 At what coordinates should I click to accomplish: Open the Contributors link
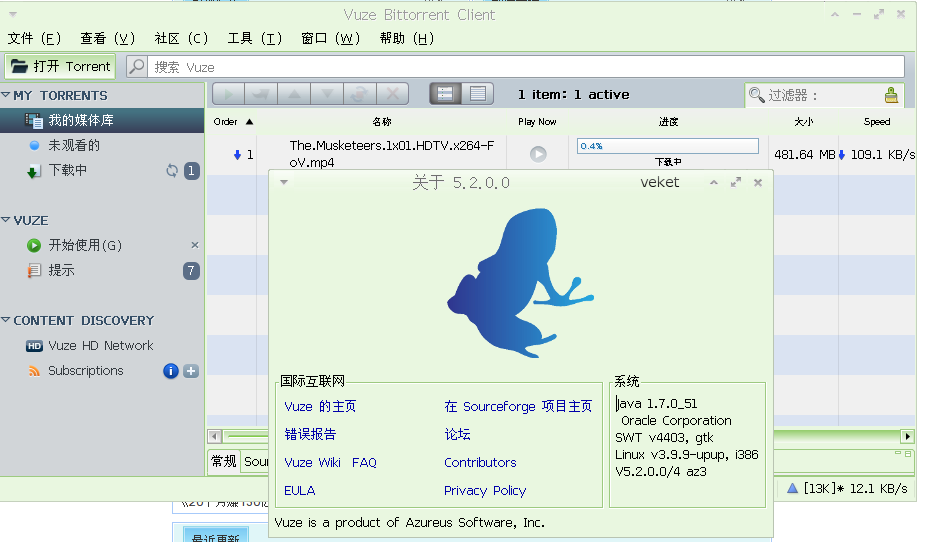(x=480, y=463)
